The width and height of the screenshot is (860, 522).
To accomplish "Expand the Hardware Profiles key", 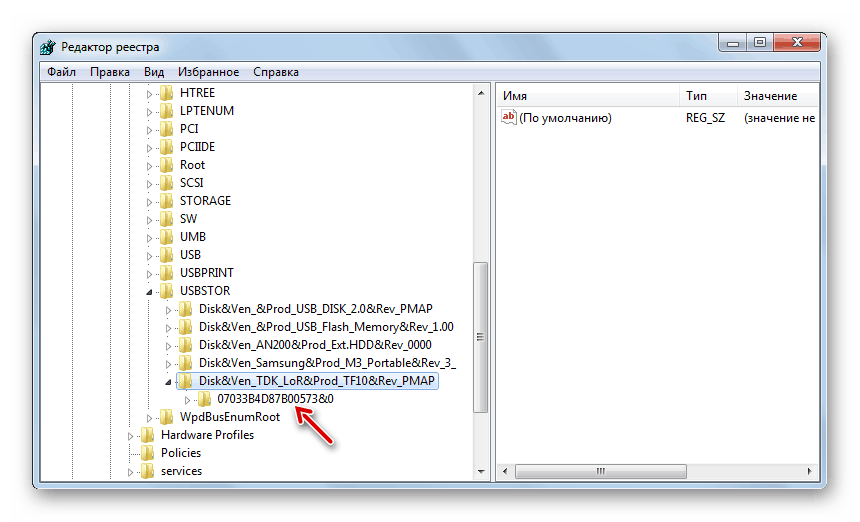I will [x=131, y=436].
